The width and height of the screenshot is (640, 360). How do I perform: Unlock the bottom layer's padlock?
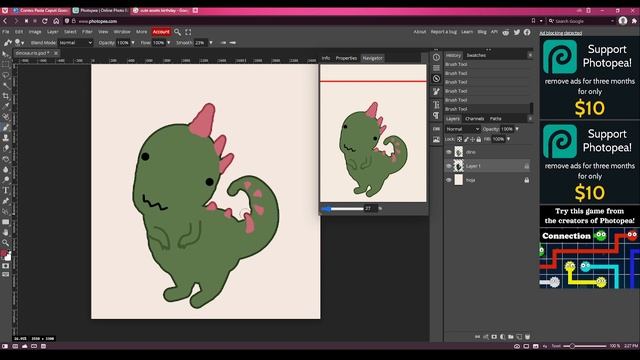[527, 180]
